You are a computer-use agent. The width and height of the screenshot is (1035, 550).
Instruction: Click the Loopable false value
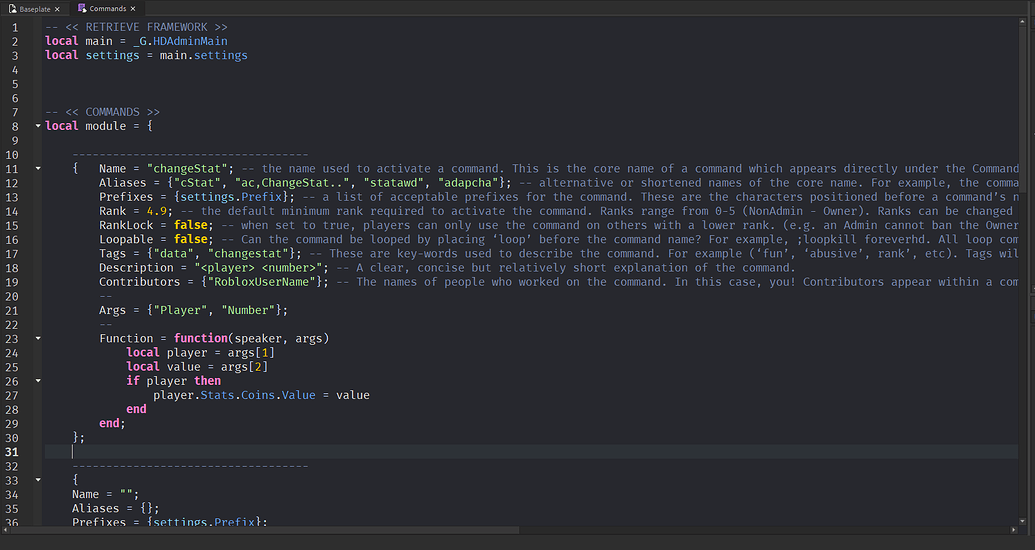coord(191,240)
